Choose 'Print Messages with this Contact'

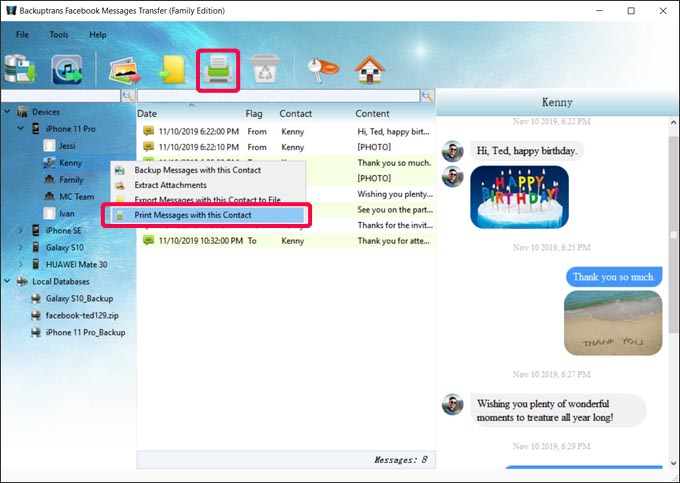[x=207, y=215]
